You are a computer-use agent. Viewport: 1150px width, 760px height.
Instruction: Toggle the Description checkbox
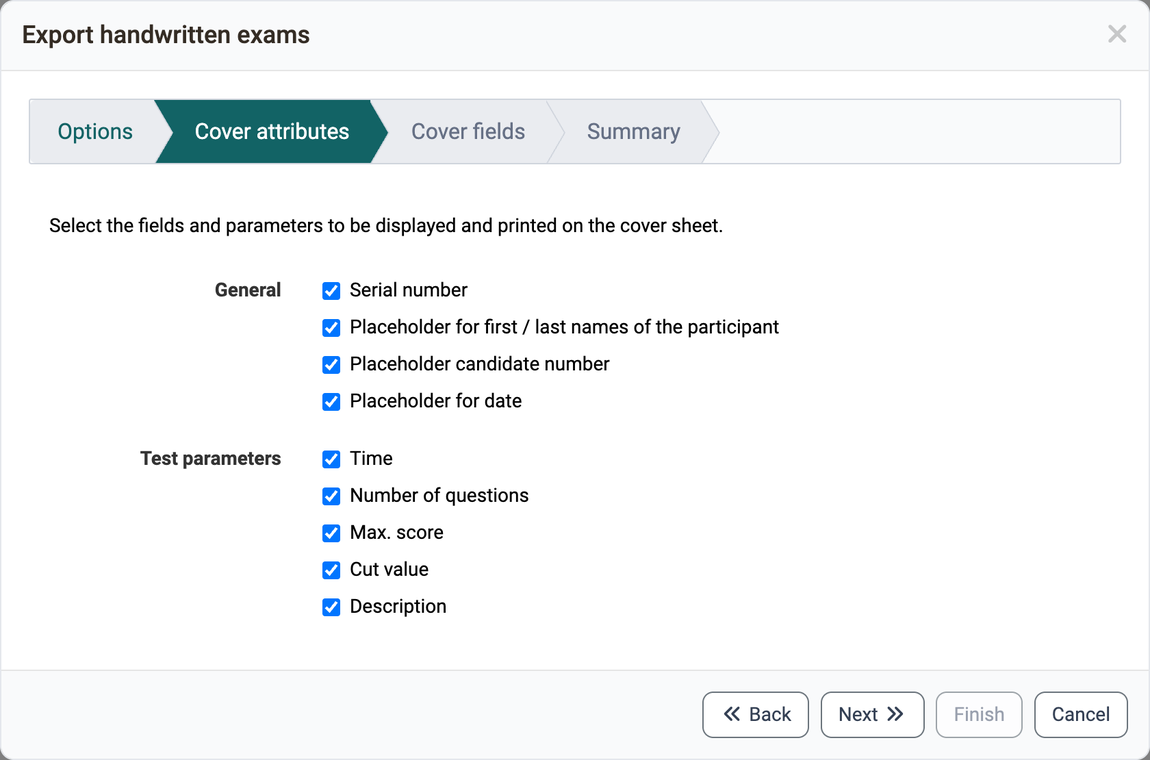click(332, 607)
